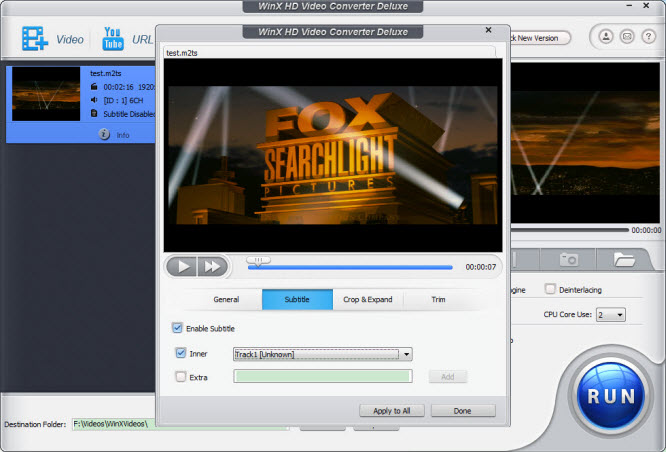The image size is (666, 452).
Task: Switch to the Trim tab
Action: tap(438, 299)
